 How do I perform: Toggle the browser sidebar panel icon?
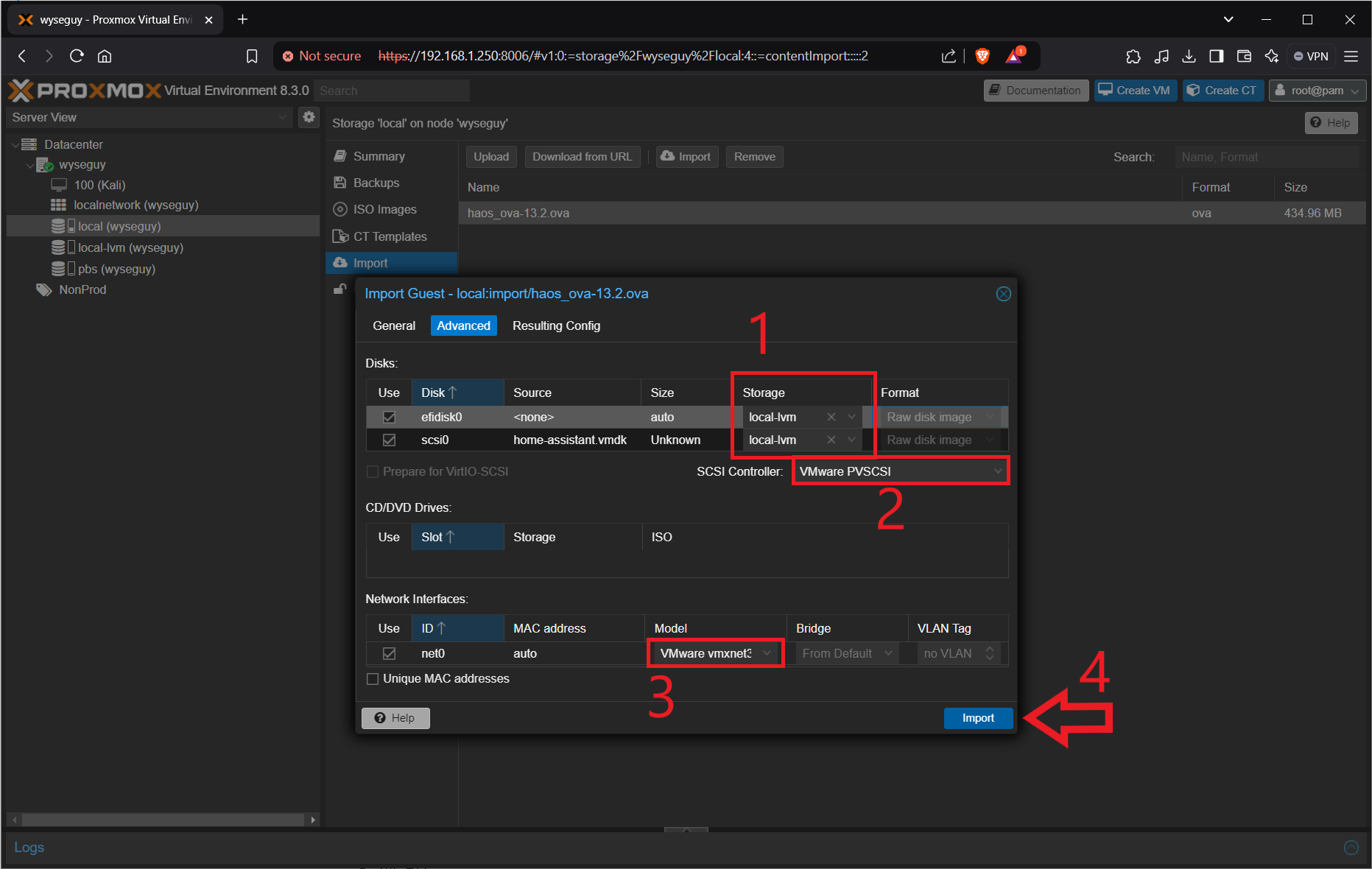coord(1217,56)
